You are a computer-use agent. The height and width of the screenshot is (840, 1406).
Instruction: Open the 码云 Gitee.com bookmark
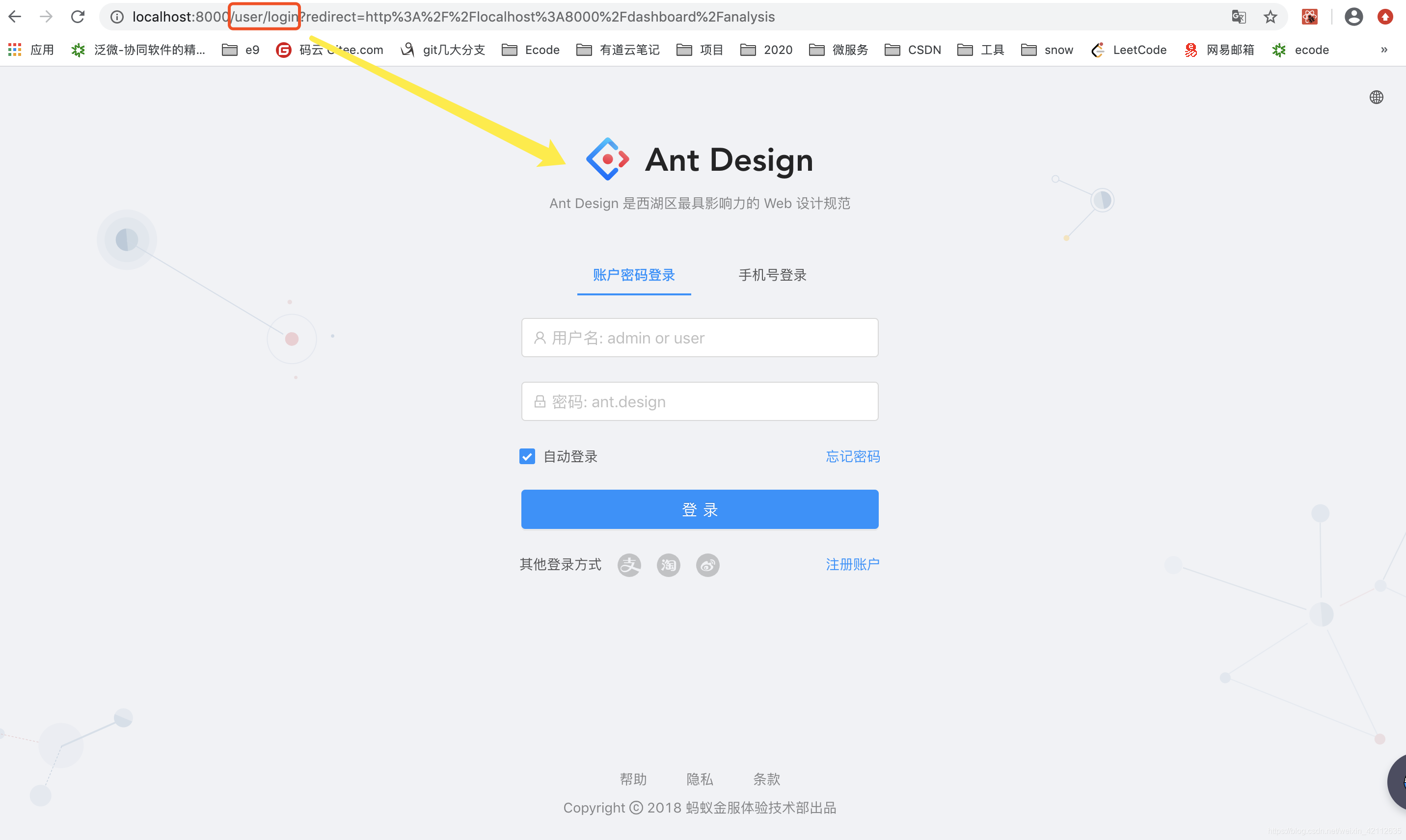point(329,50)
